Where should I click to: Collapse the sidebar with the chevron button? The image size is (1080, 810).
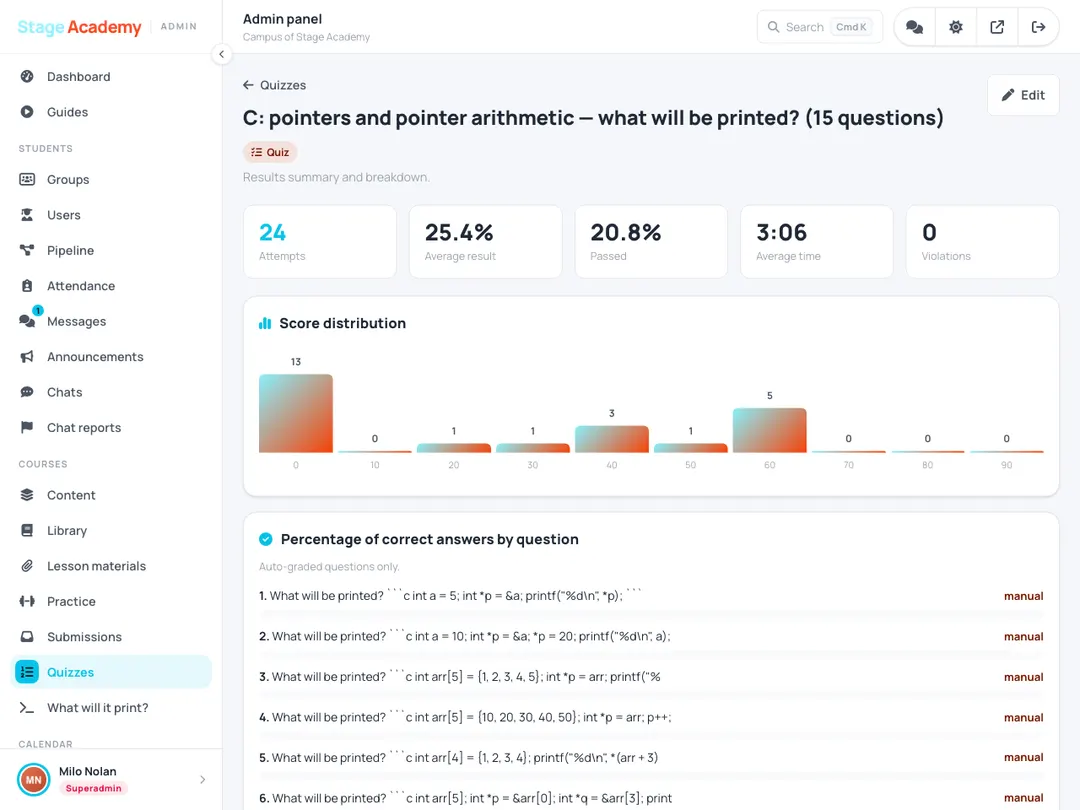(221, 54)
